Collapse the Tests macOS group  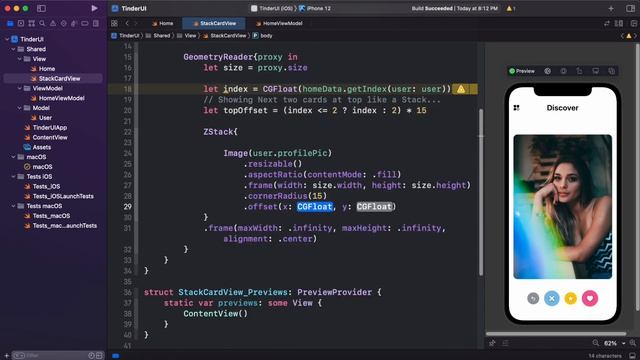(x=13, y=206)
